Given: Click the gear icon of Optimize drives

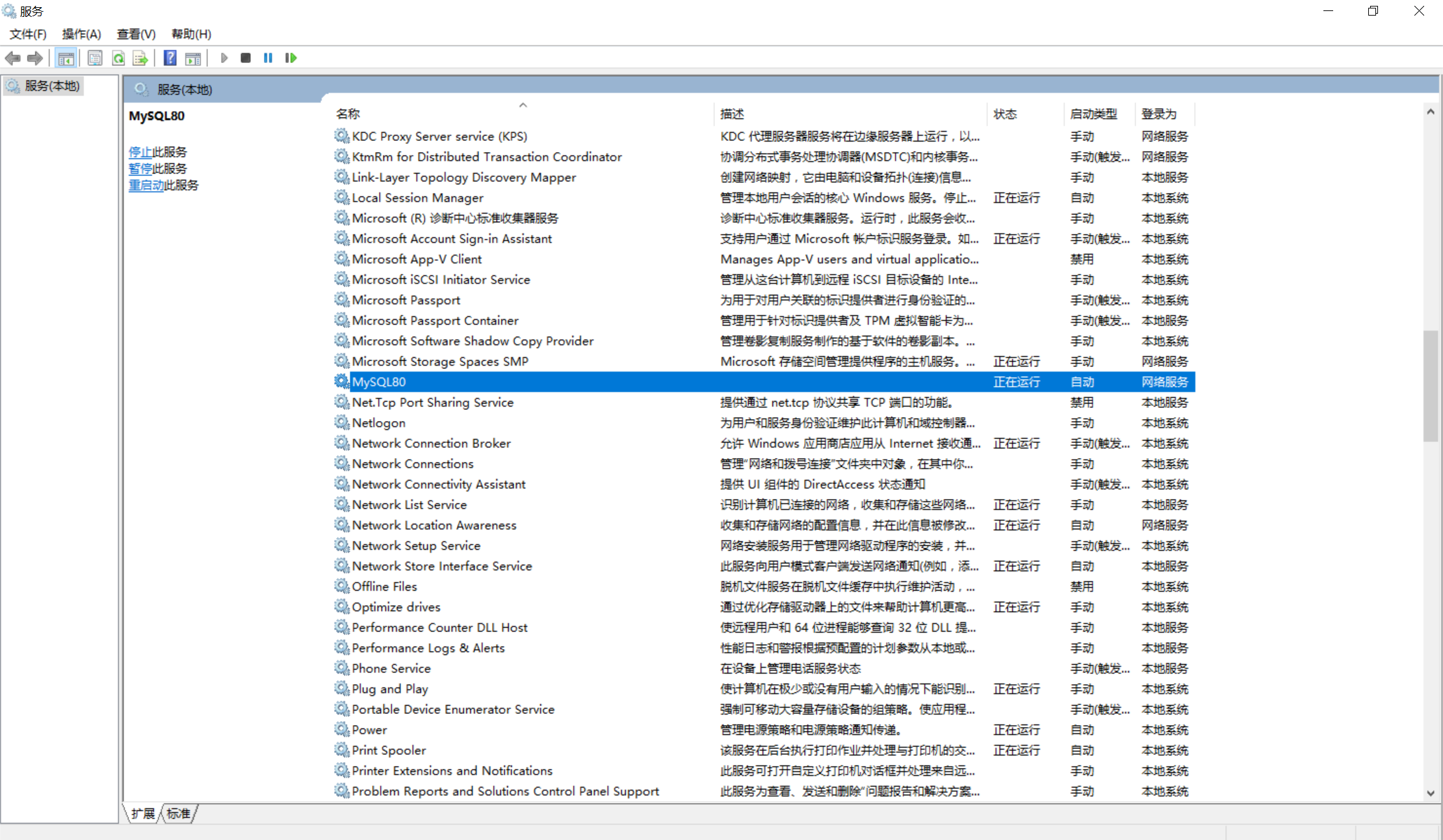Looking at the screenshot, I should click(342, 607).
